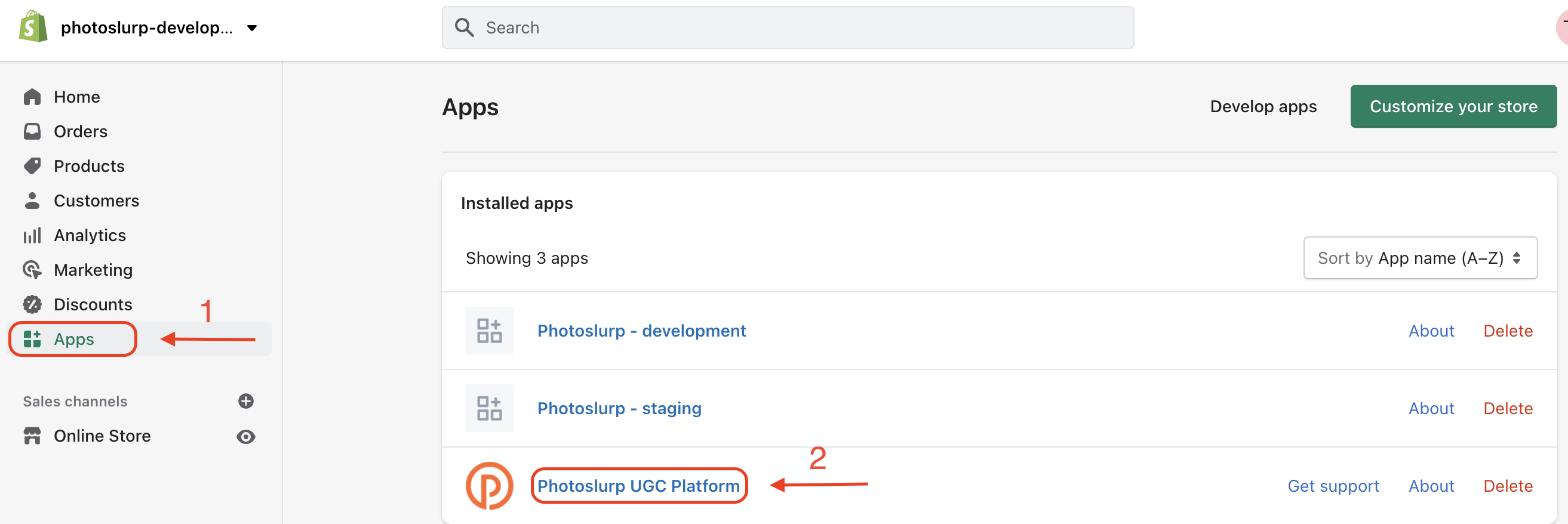Delete the Photoslurp - staging app
Viewport: 1568px width, 524px height.
tap(1508, 408)
